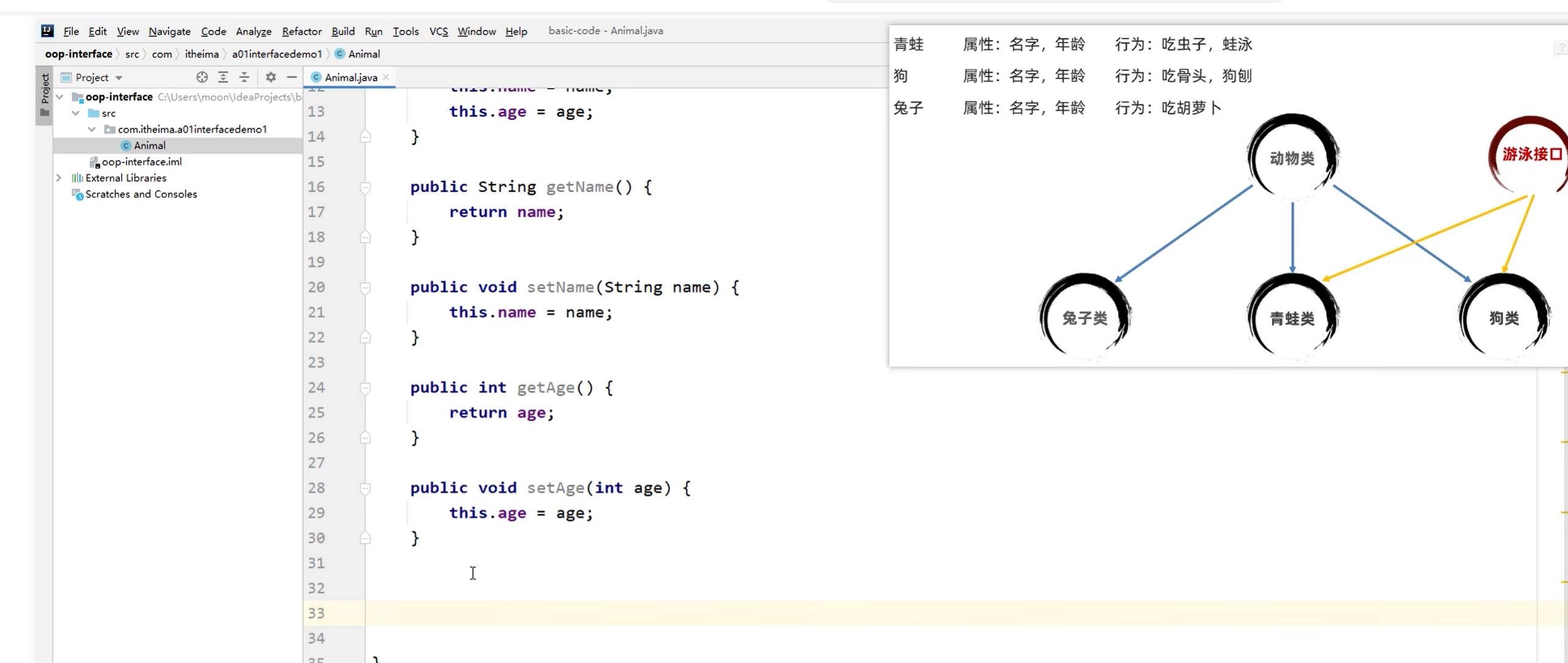Open the Project view mode dropdown
The height and width of the screenshot is (663, 1568).
coord(119,77)
